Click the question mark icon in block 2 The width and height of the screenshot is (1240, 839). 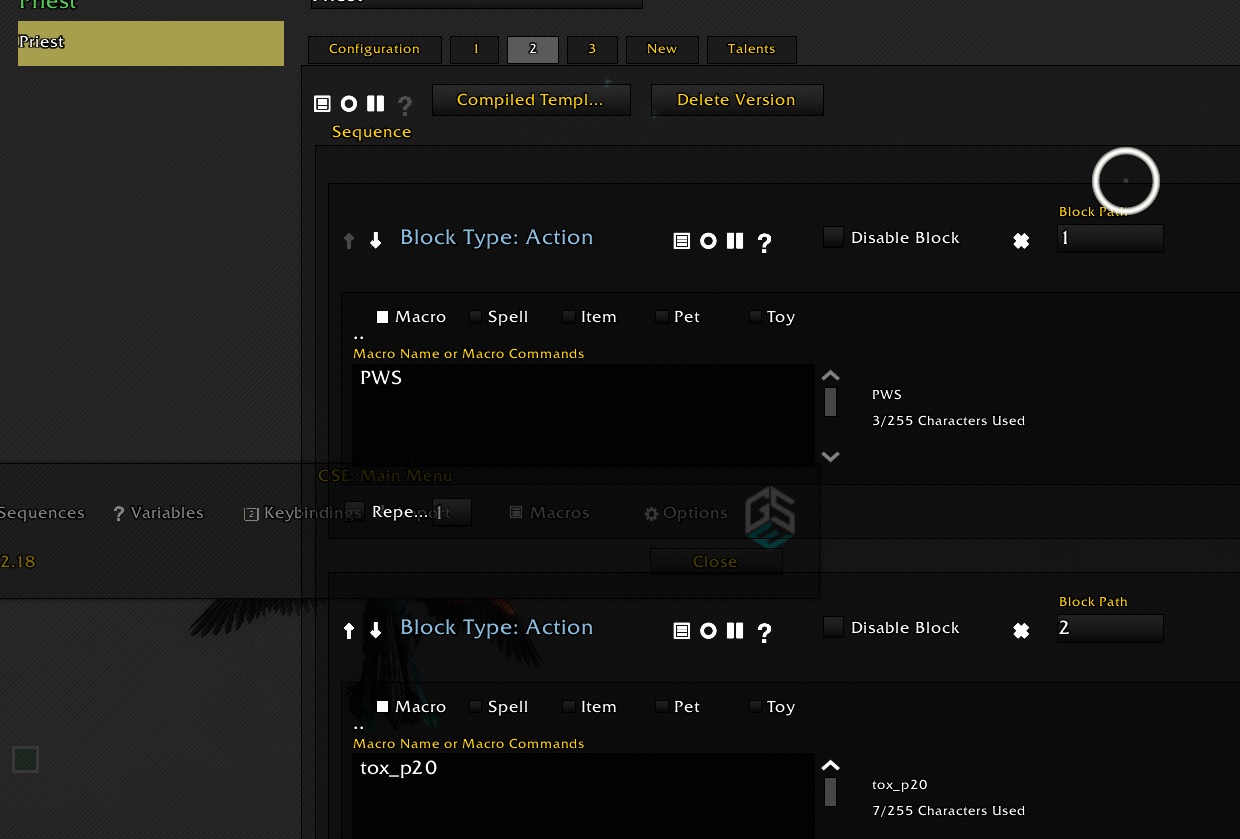point(765,632)
